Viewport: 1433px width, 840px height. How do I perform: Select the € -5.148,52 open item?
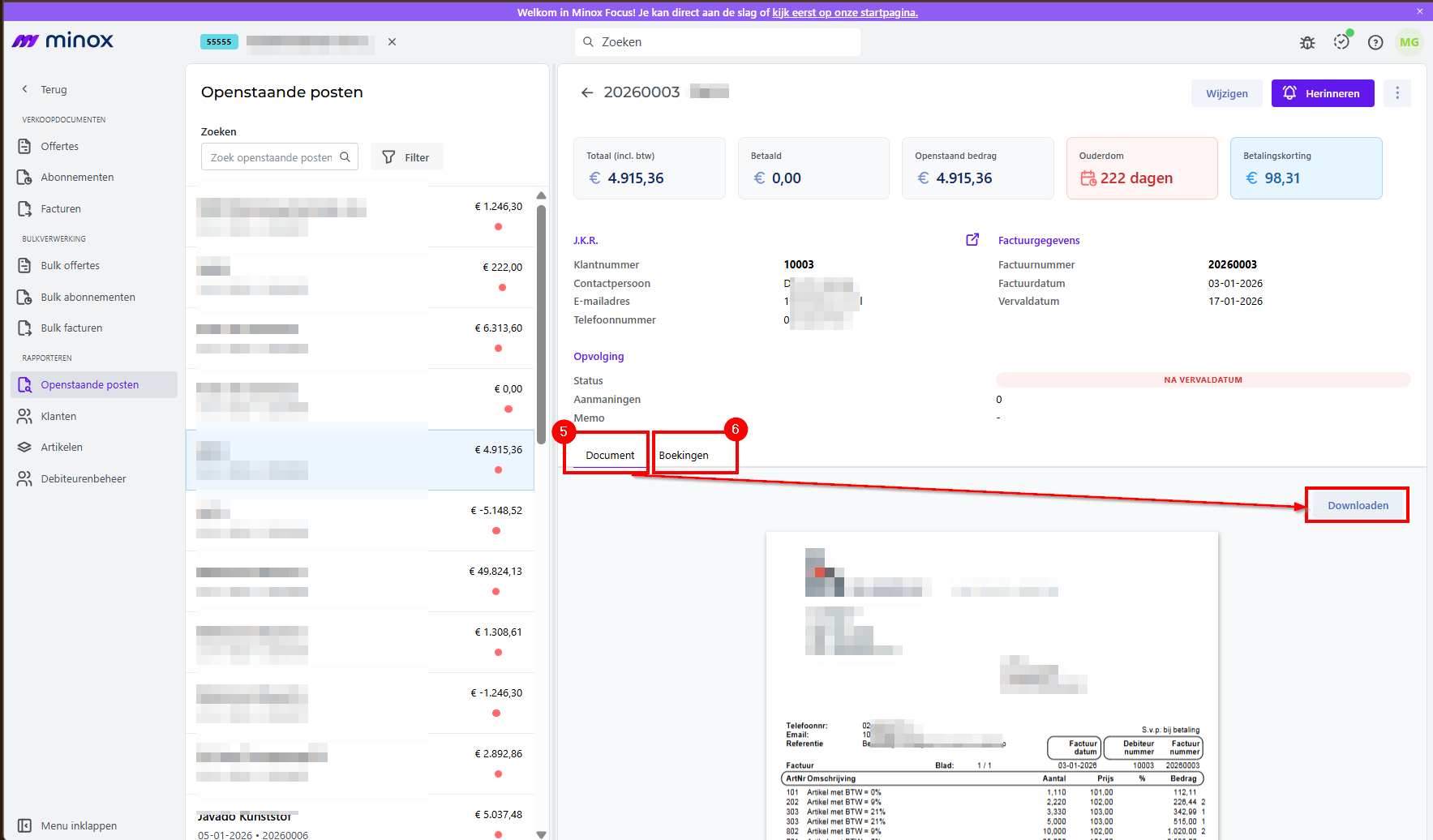coord(360,521)
